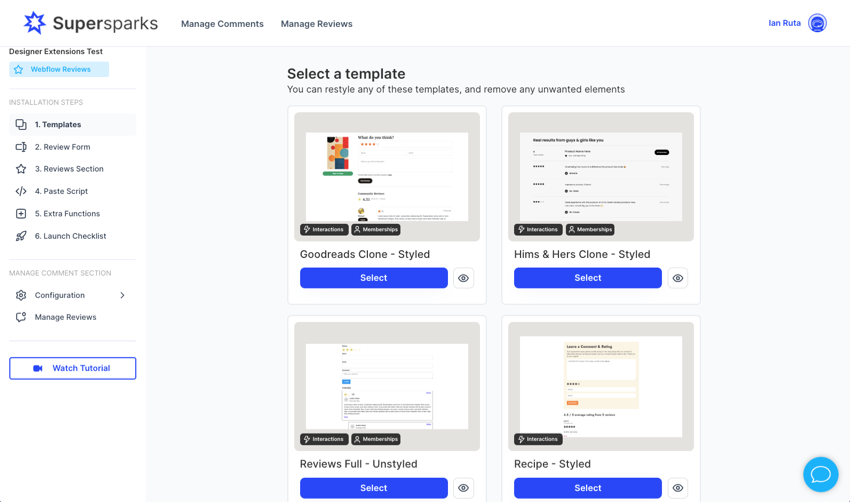Click the Reviews Full Unstyled preview thumbnail
Image resolution: width=850 pixels, height=502 pixels.
pos(387,387)
